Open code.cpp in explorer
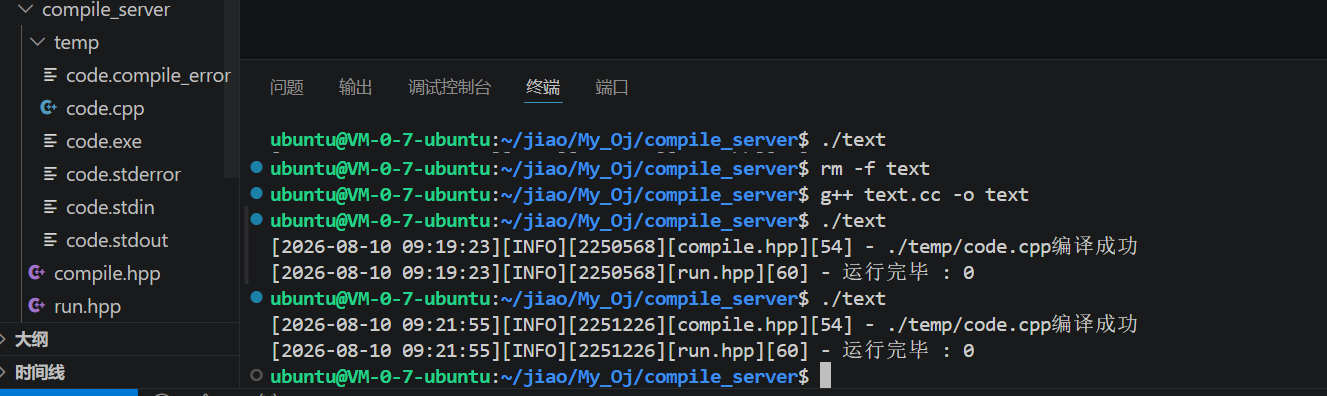This screenshot has width=1327, height=396. 105,109
